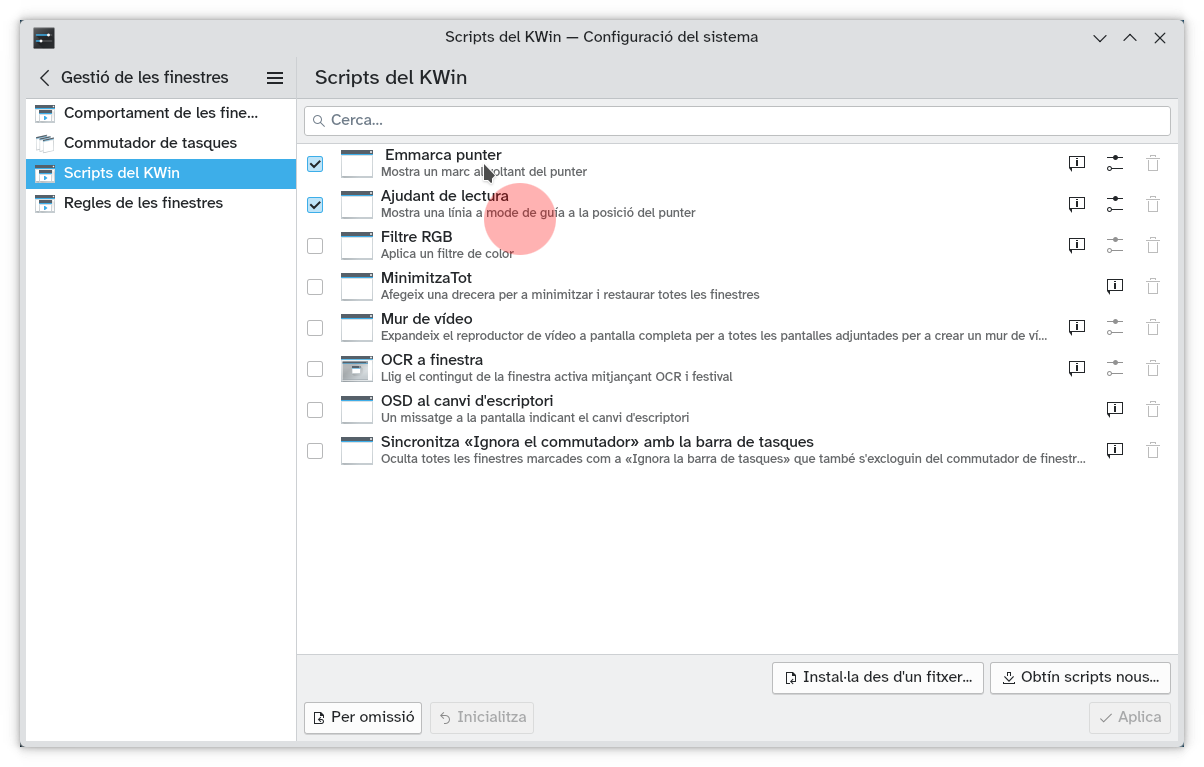
Task: Show info for MinimitzaTot script
Action: 1115,286
